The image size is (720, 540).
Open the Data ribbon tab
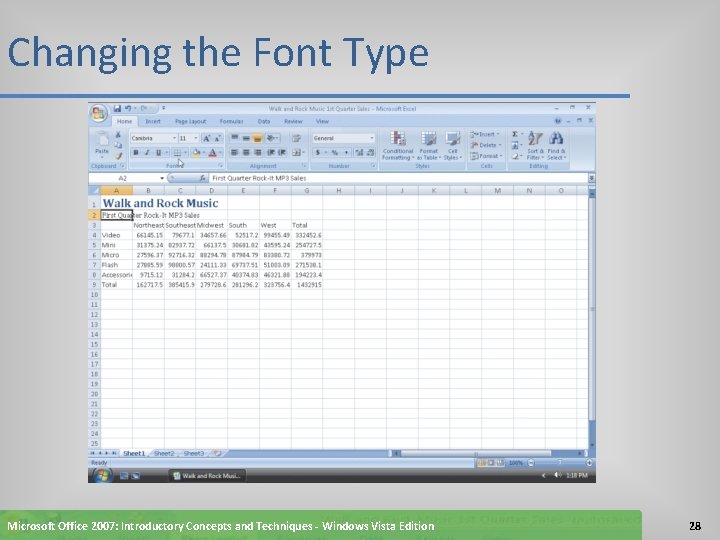[x=264, y=121]
